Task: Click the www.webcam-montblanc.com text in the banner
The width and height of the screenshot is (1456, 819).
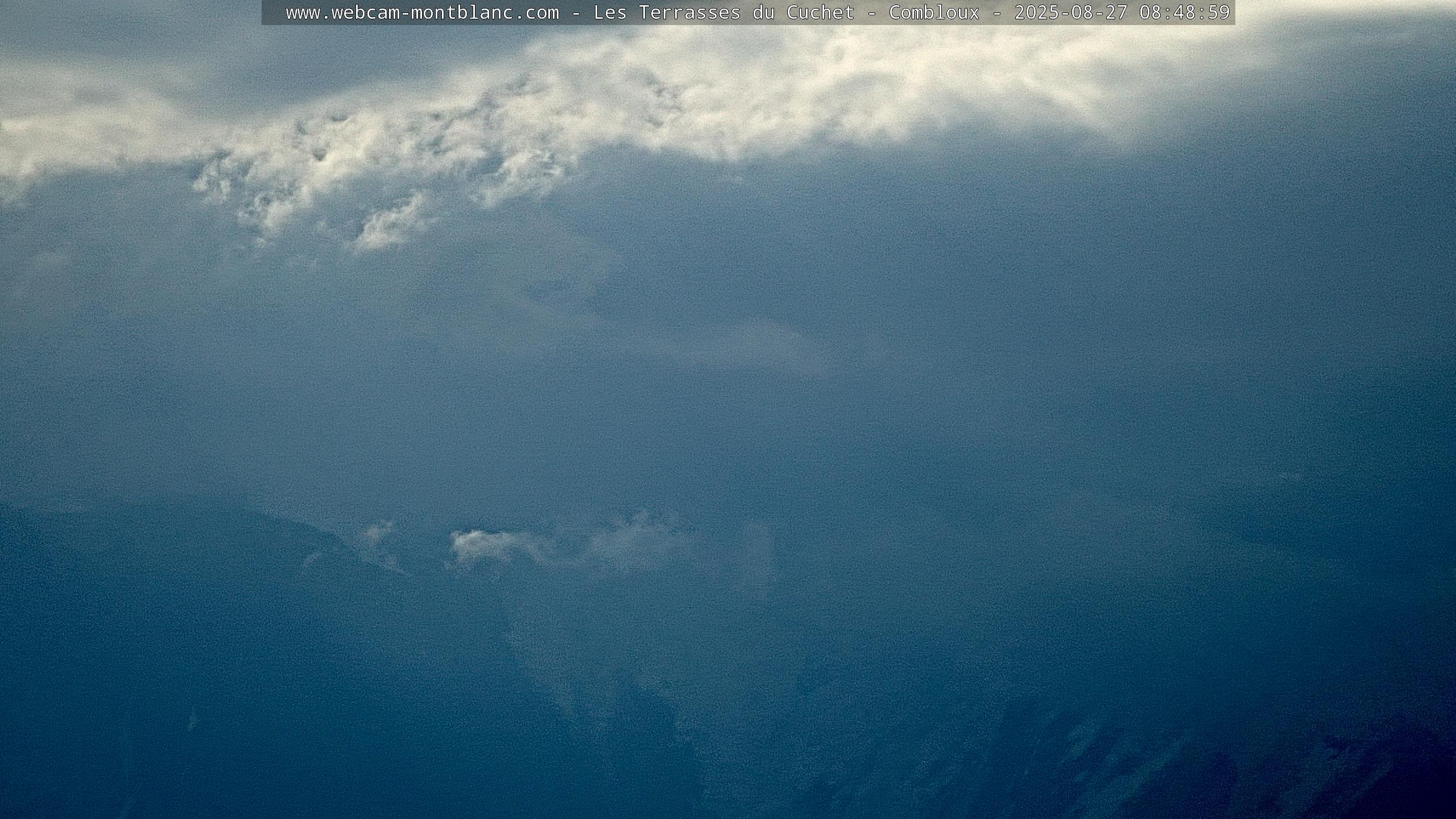Action: 422,13
